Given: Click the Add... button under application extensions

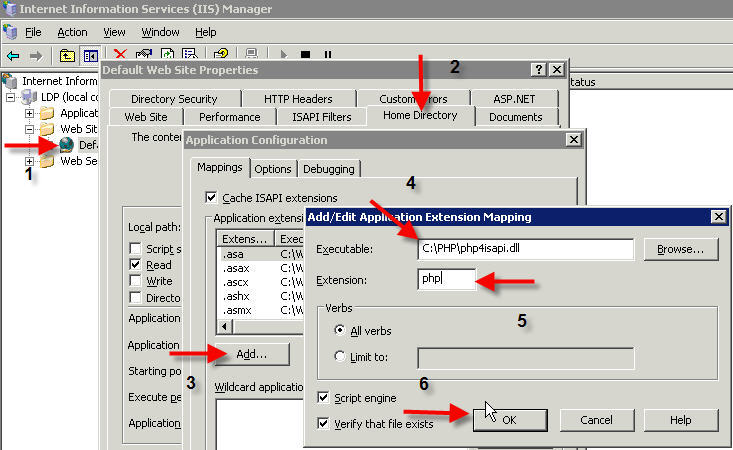Looking at the screenshot, I should [252, 354].
